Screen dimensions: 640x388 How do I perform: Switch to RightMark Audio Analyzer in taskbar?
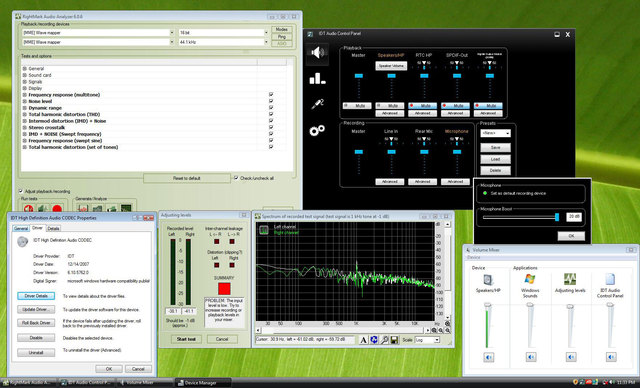click(28, 383)
